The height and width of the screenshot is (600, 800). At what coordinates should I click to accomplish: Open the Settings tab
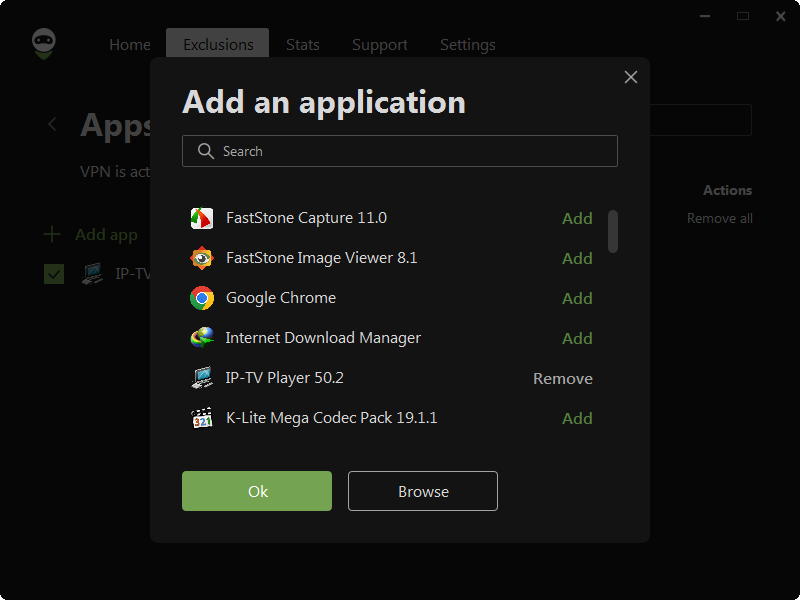tap(468, 45)
